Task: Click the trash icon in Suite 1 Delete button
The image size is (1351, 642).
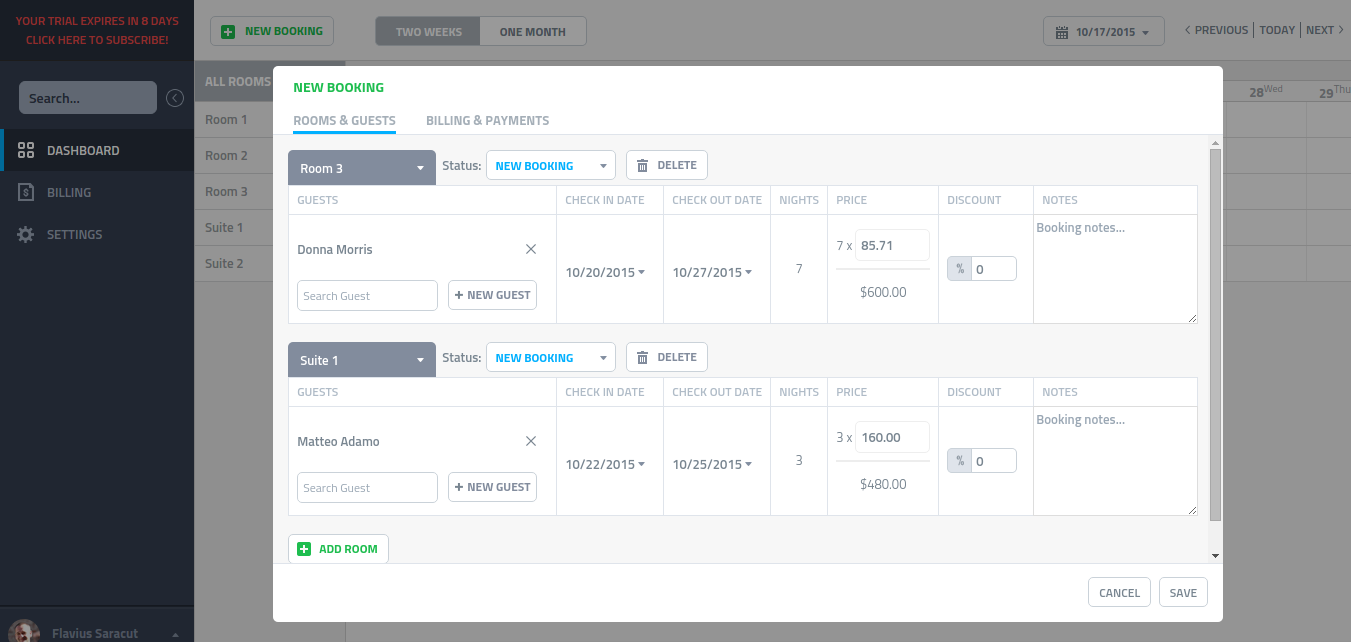Action: tap(643, 358)
